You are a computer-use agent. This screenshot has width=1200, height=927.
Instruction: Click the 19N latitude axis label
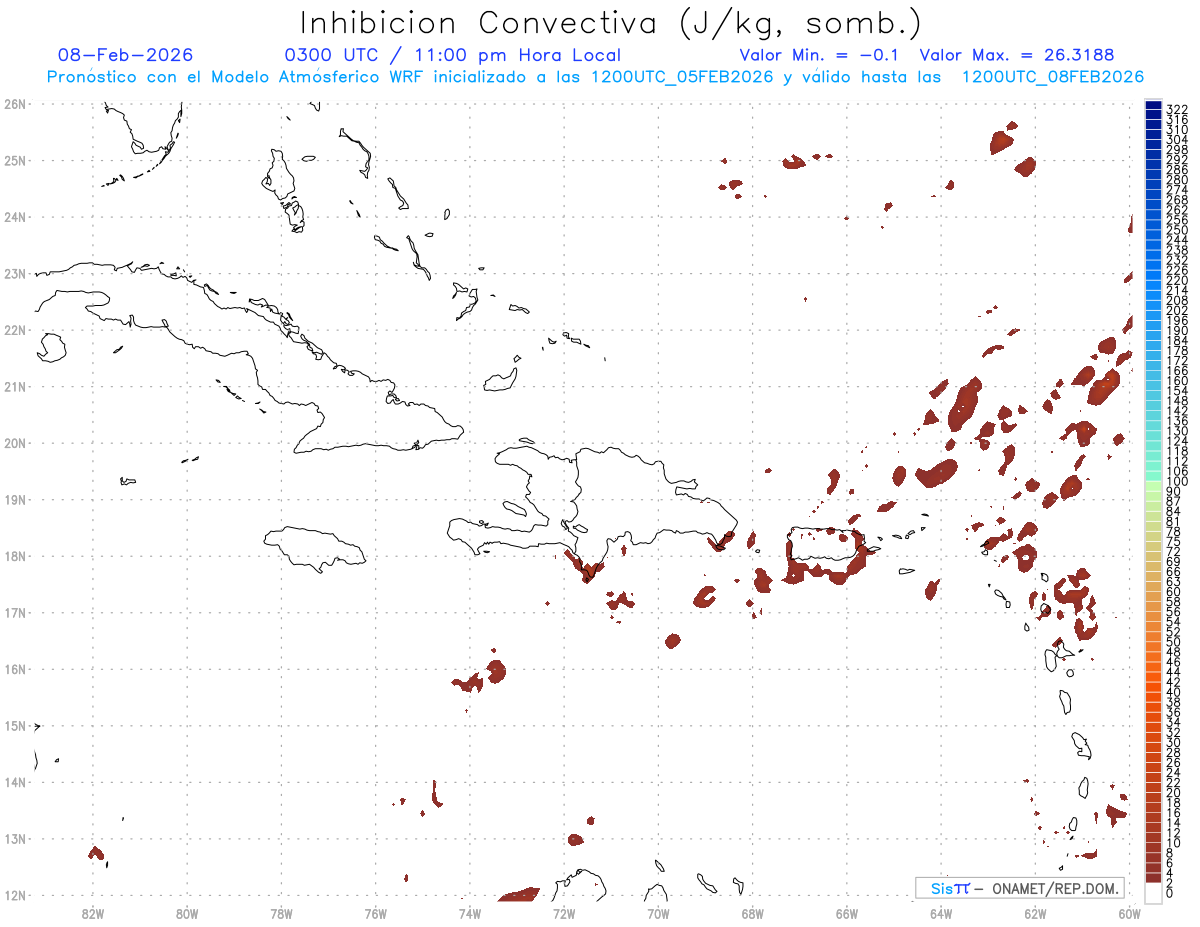pos(15,499)
